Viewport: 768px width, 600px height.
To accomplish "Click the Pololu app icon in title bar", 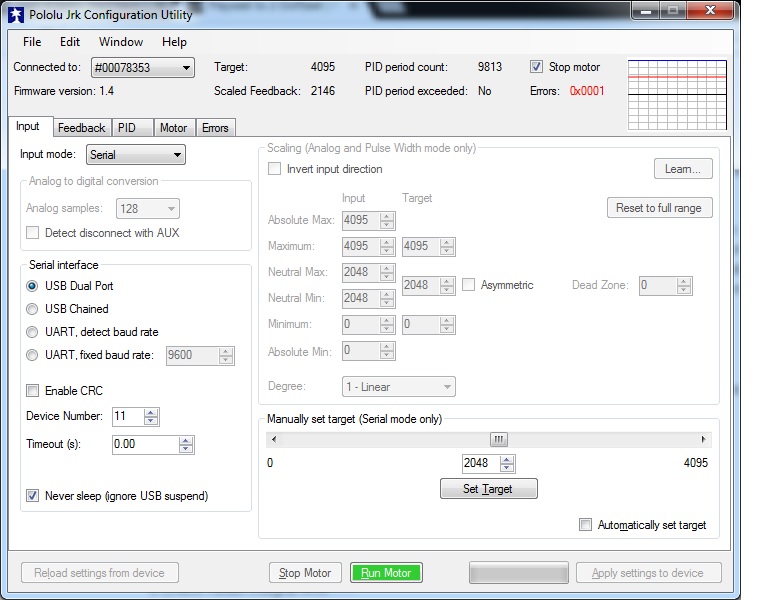I will (16, 14).
